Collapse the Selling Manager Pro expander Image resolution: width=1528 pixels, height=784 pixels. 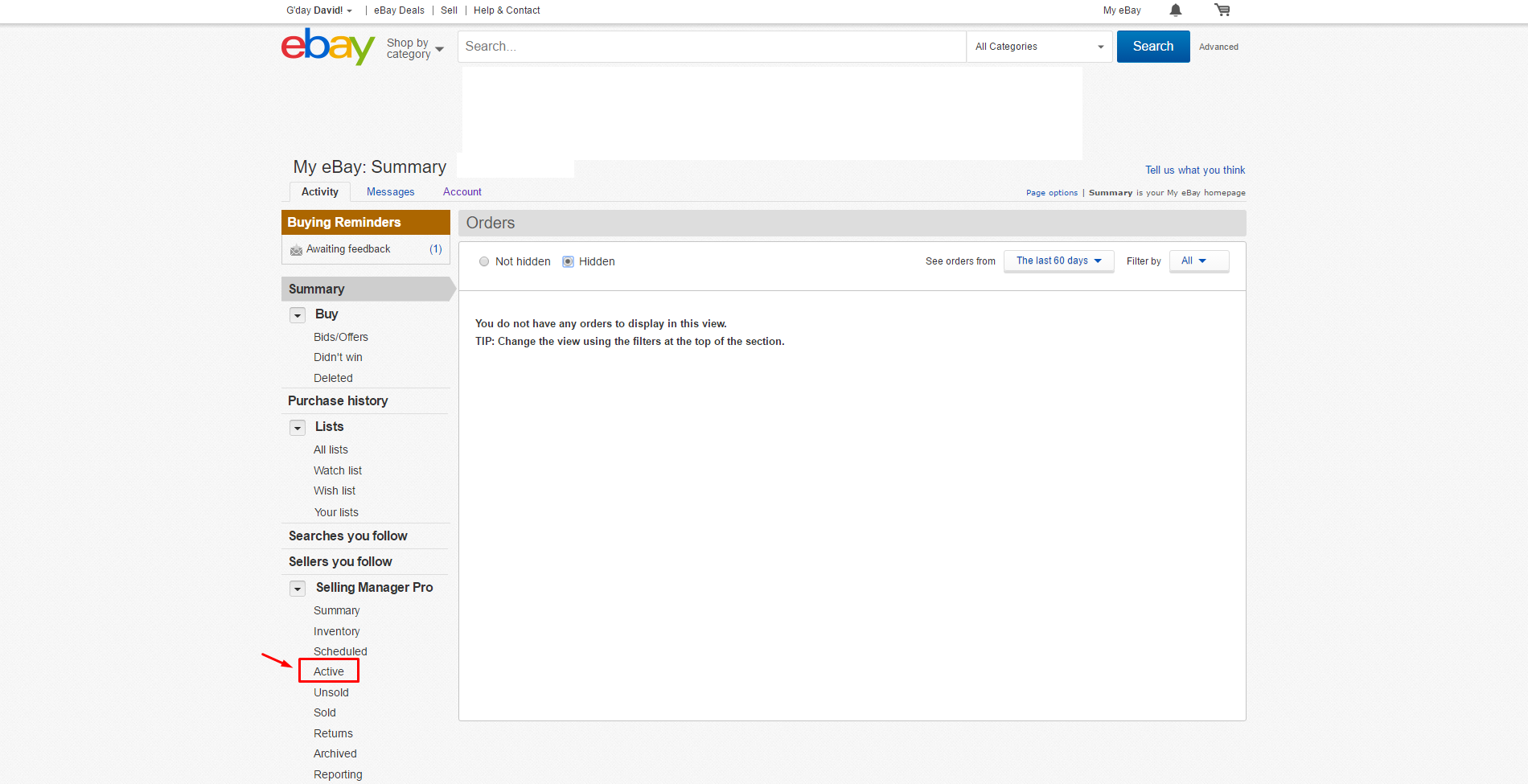click(x=298, y=589)
